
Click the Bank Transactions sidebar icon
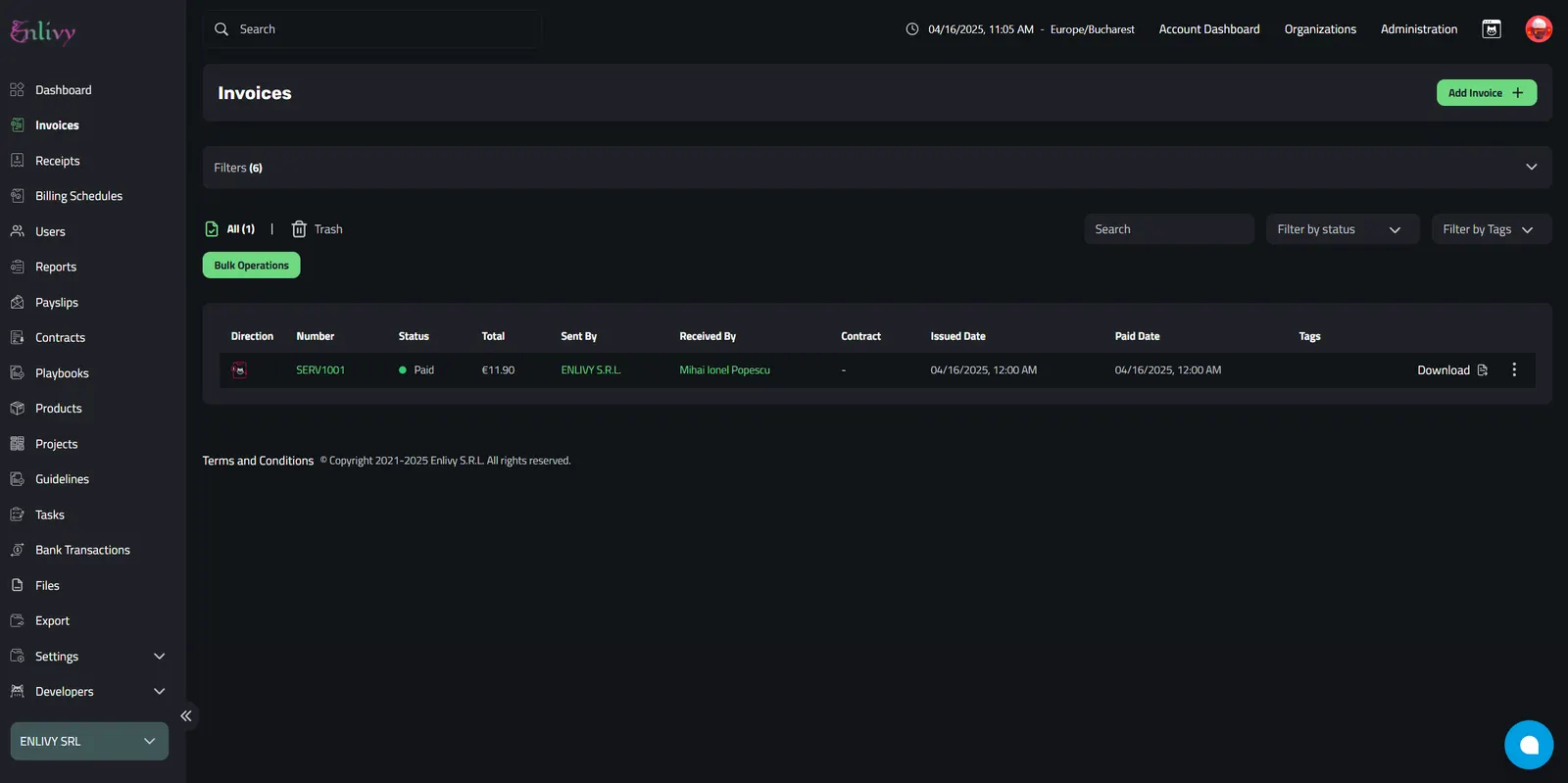coord(17,550)
